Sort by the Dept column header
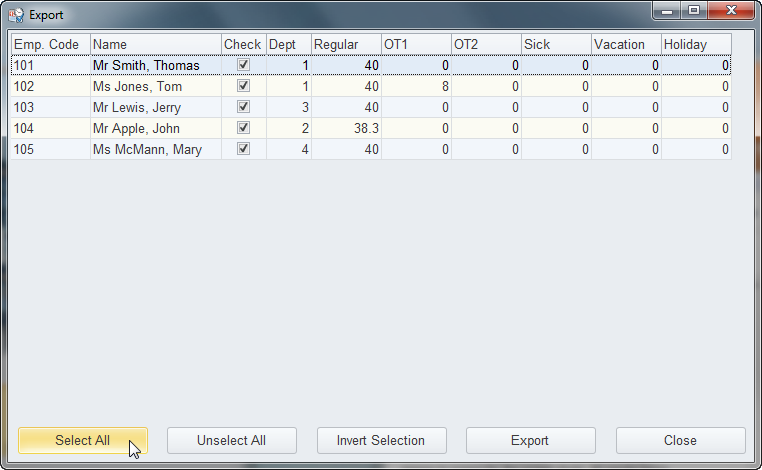The image size is (762, 470). click(x=288, y=45)
